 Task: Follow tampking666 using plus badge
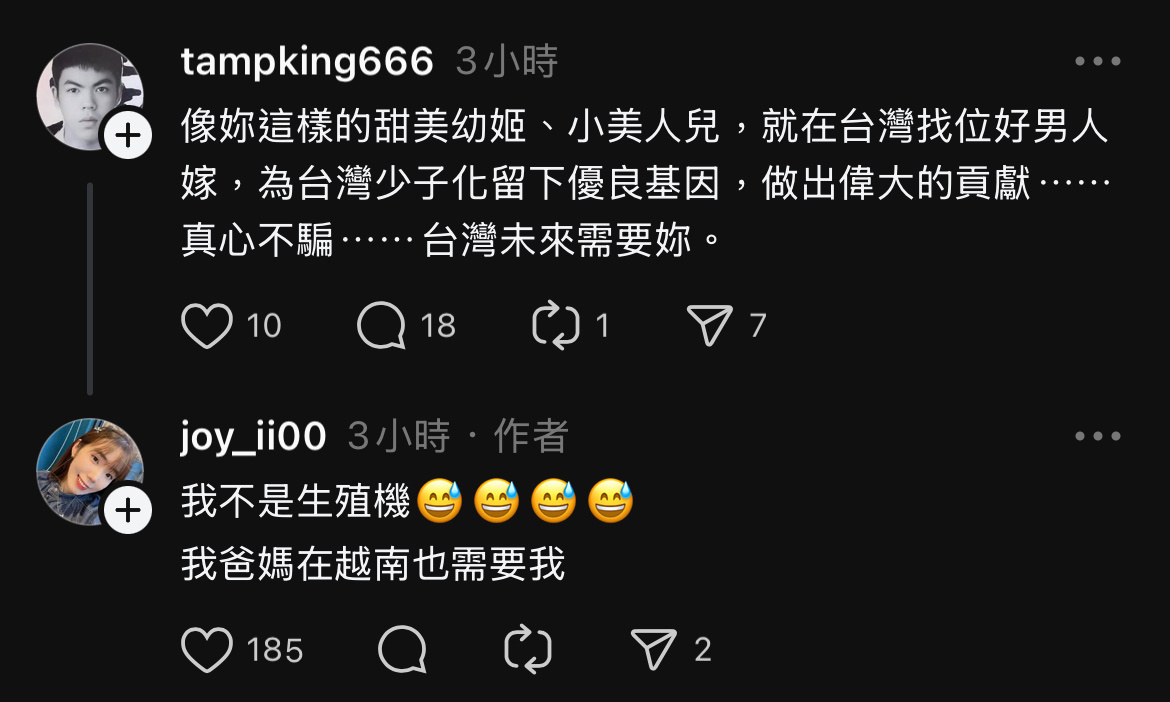pyautogui.click(x=128, y=136)
